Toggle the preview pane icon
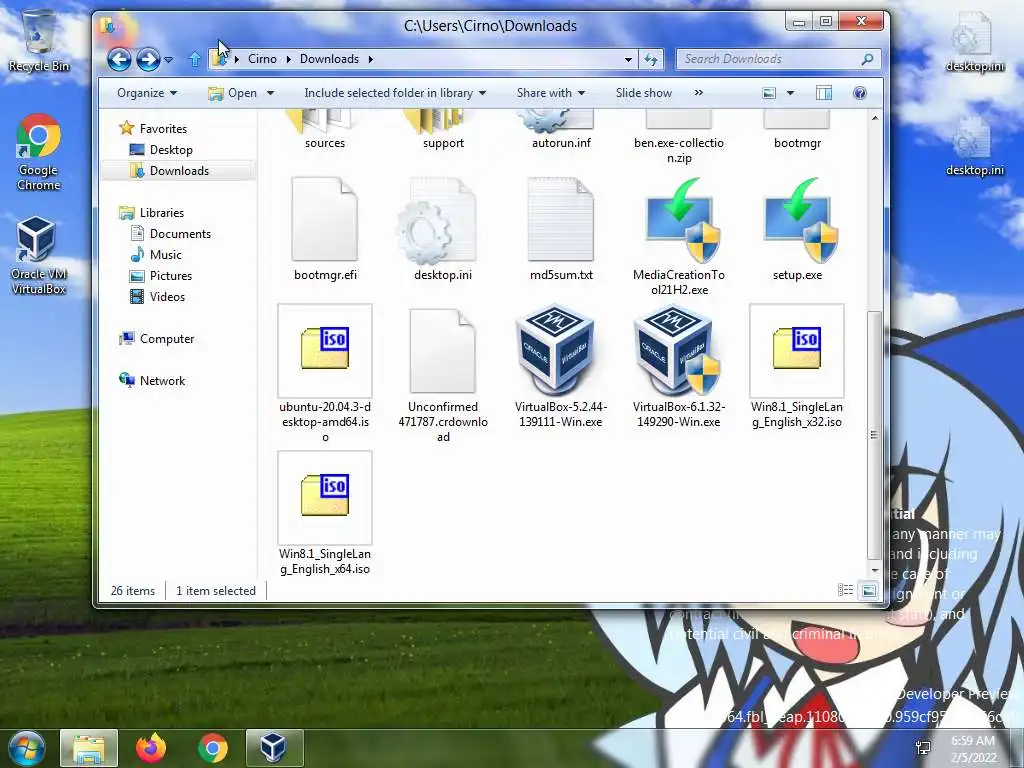Image resolution: width=1024 pixels, height=768 pixels. coord(824,93)
